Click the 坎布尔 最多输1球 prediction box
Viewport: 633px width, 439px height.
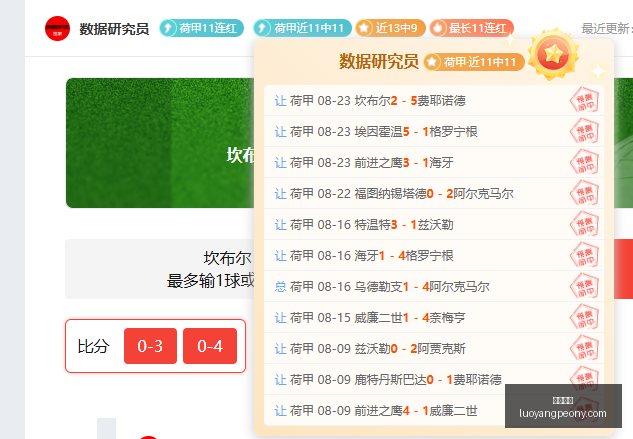coord(160,269)
